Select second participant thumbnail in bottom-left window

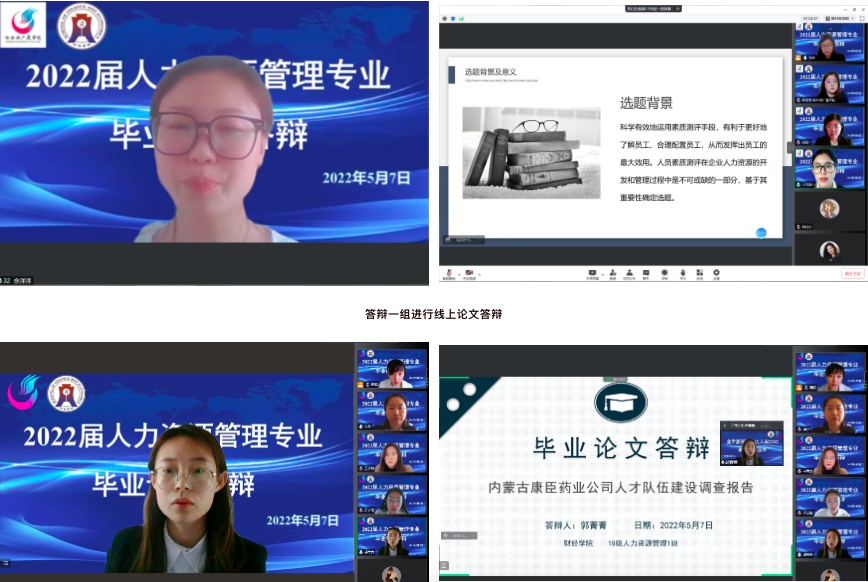[x=392, y=411]
